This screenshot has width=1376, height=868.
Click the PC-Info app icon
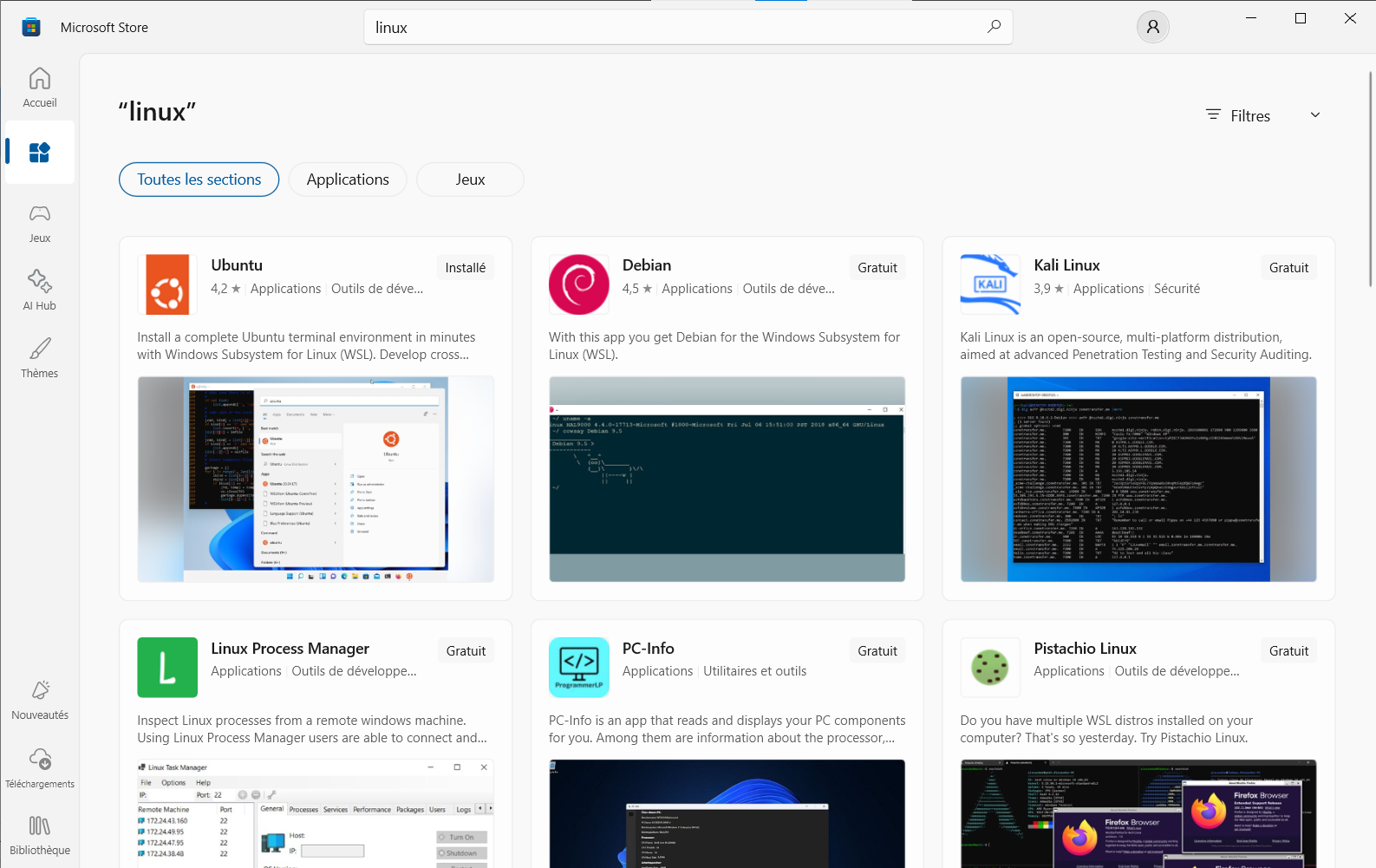[x=579, y=668]
